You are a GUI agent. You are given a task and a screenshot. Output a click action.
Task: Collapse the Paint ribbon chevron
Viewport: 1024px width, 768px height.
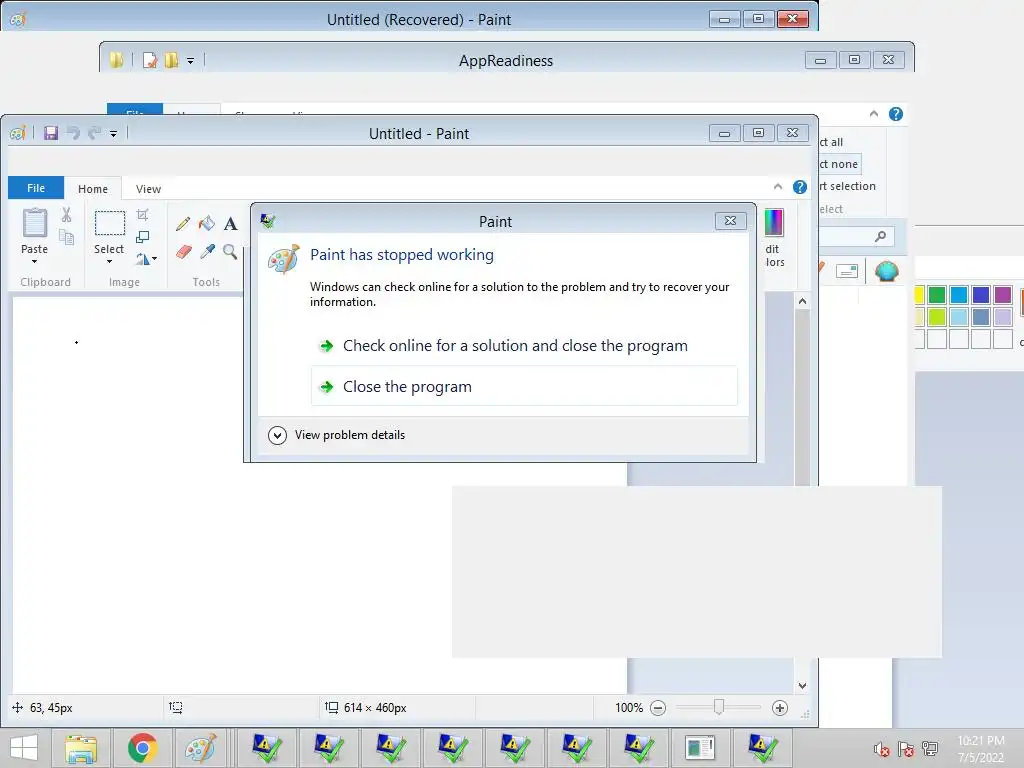pyautogui.click(x=778, y=187)
